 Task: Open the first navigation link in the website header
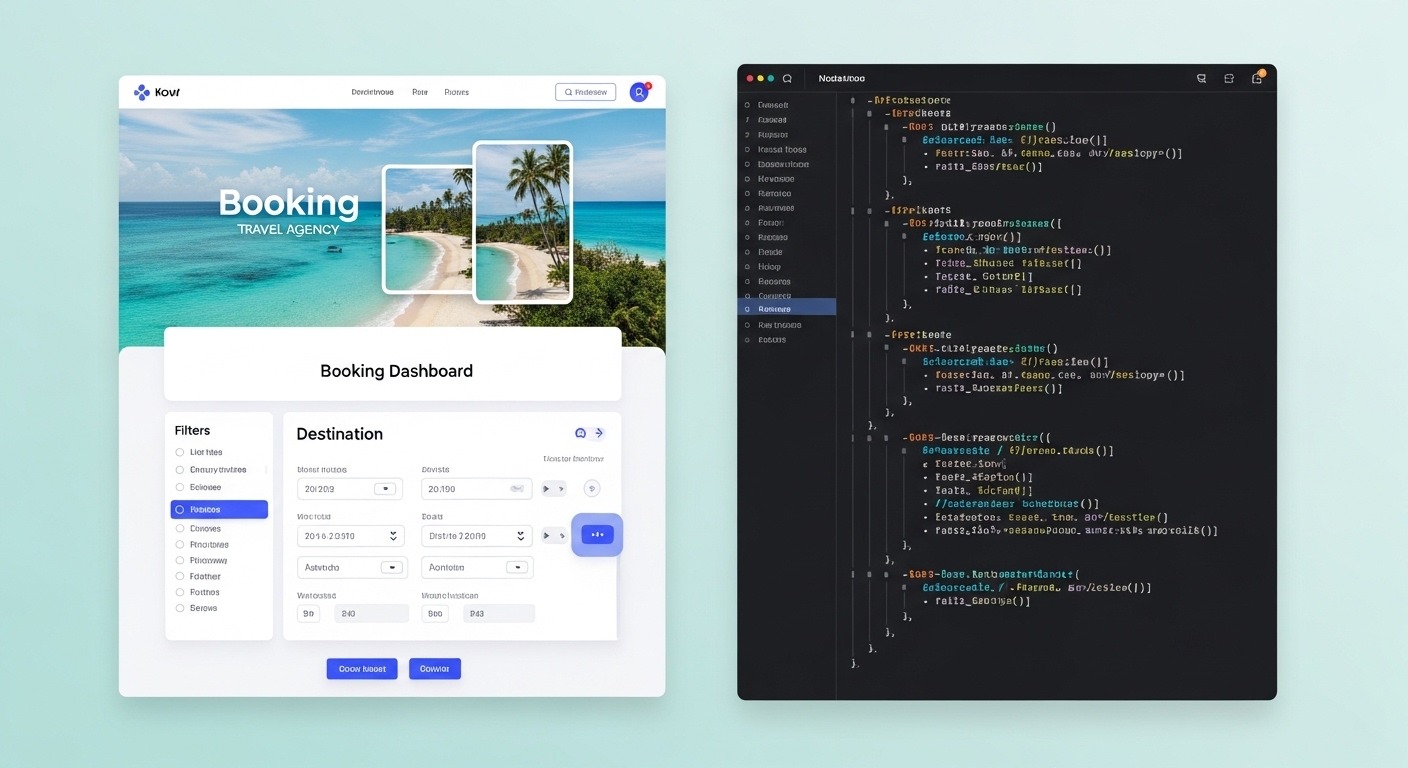pos(372,92)
